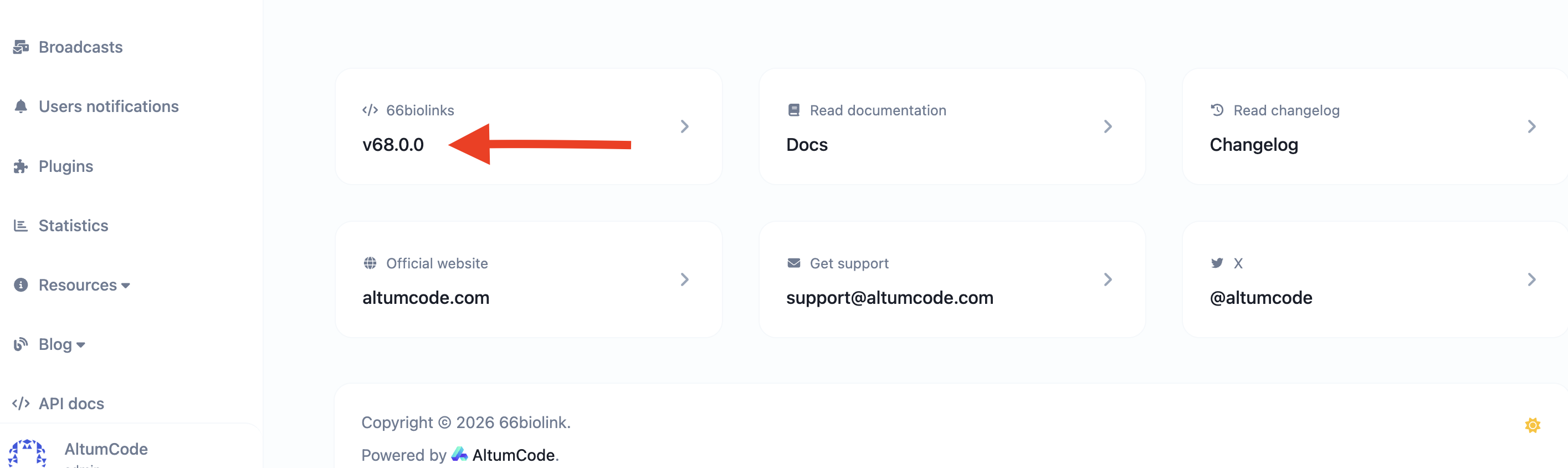Click the 66biolinks code icon in card
This screenshot has height=468, width=1568.
point(370,110)
